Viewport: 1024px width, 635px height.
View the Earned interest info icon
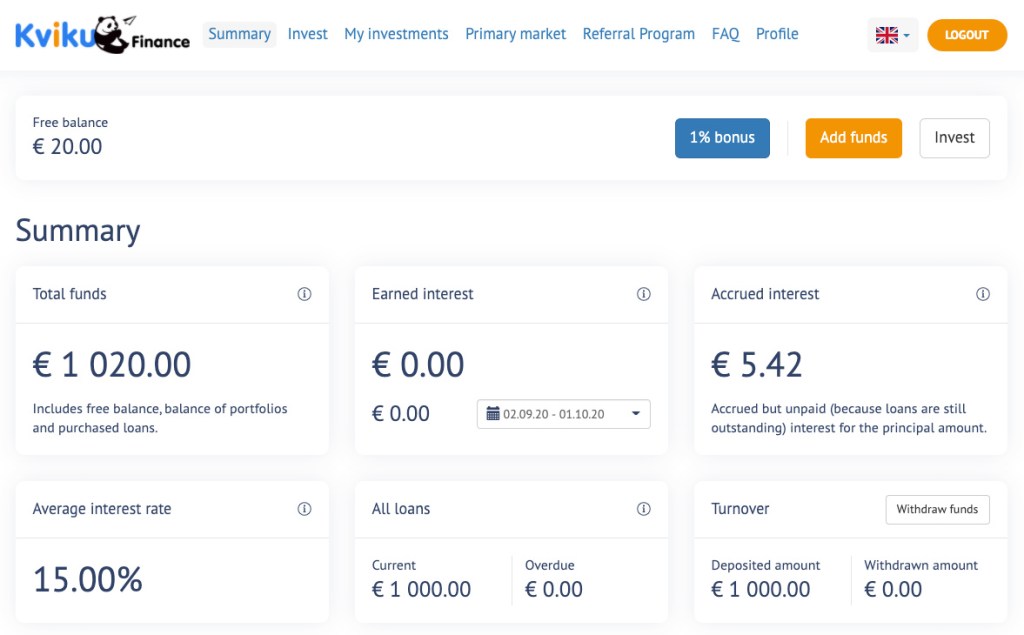pyautogui.click(x=644, y=293)
